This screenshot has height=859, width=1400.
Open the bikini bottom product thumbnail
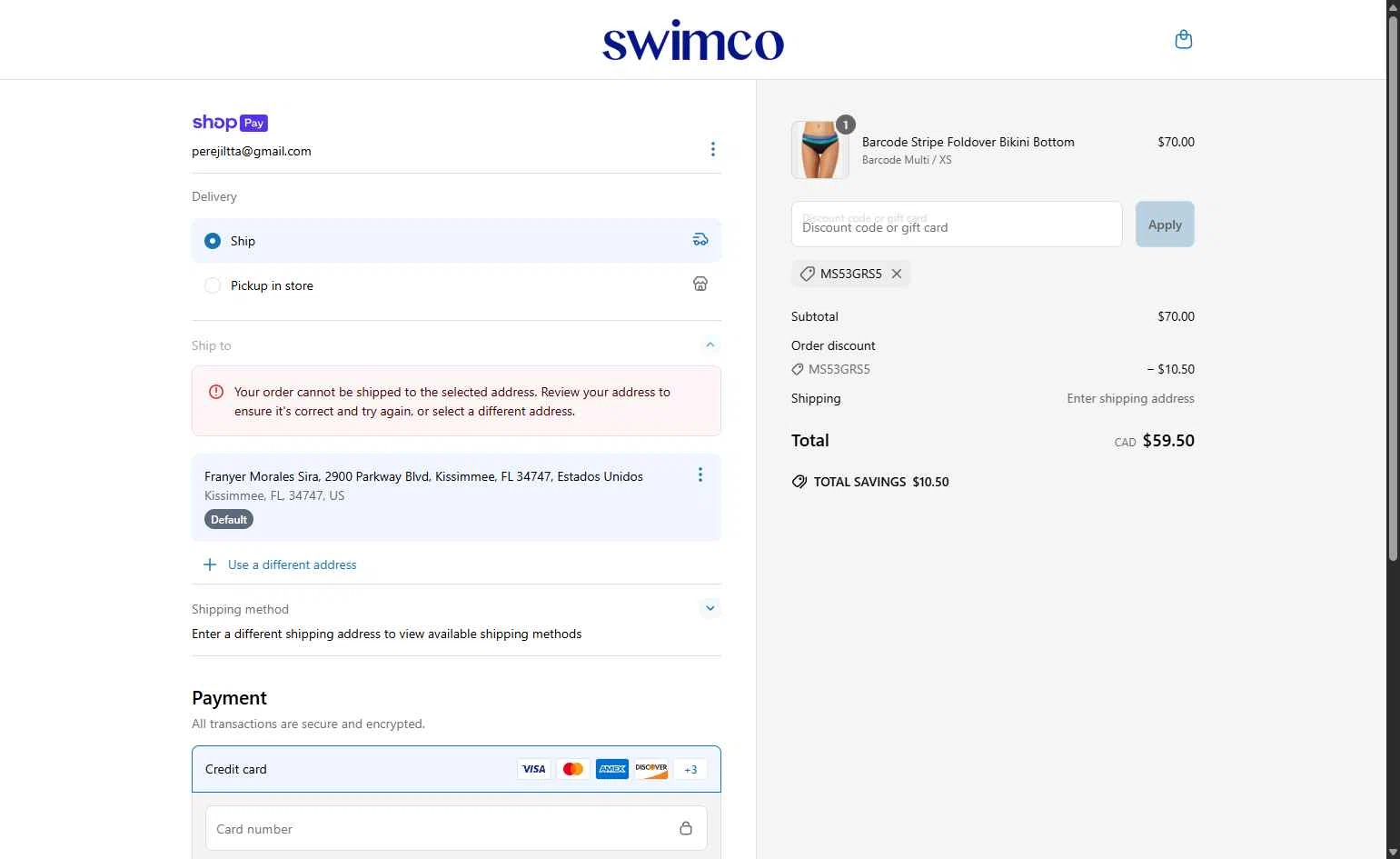(820, 150)
